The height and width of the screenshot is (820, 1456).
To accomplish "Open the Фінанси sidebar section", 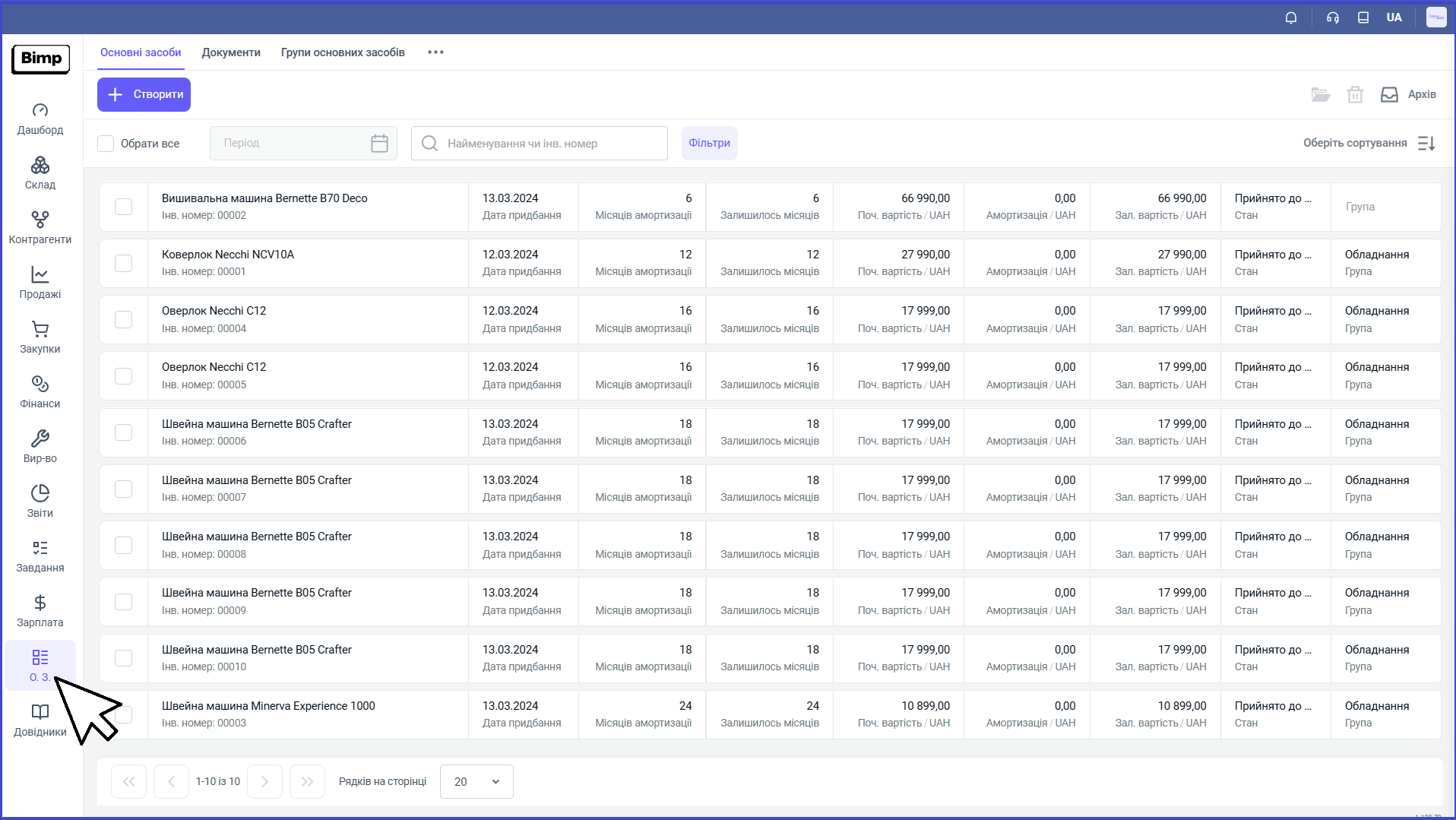I will pyautogui.click(x=40, y=393).
